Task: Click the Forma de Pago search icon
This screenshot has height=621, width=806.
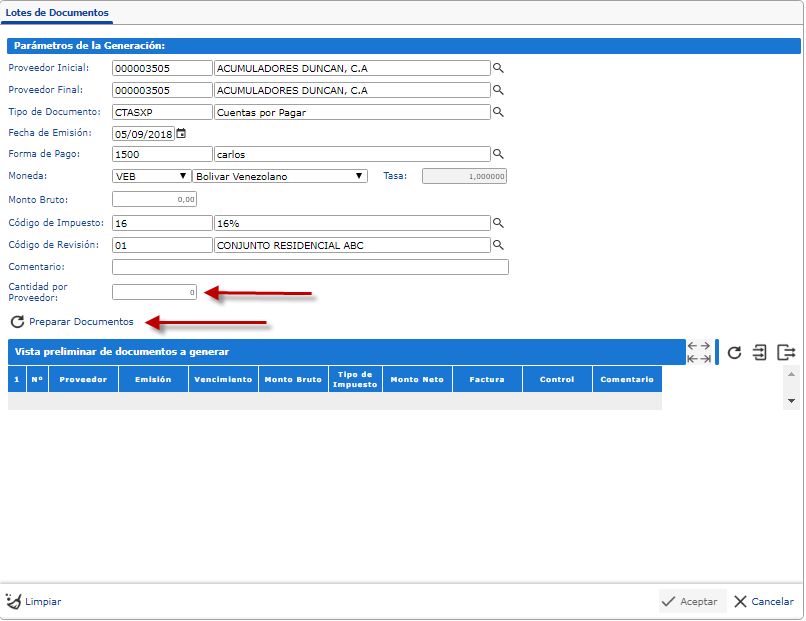Action: (498, 155)
